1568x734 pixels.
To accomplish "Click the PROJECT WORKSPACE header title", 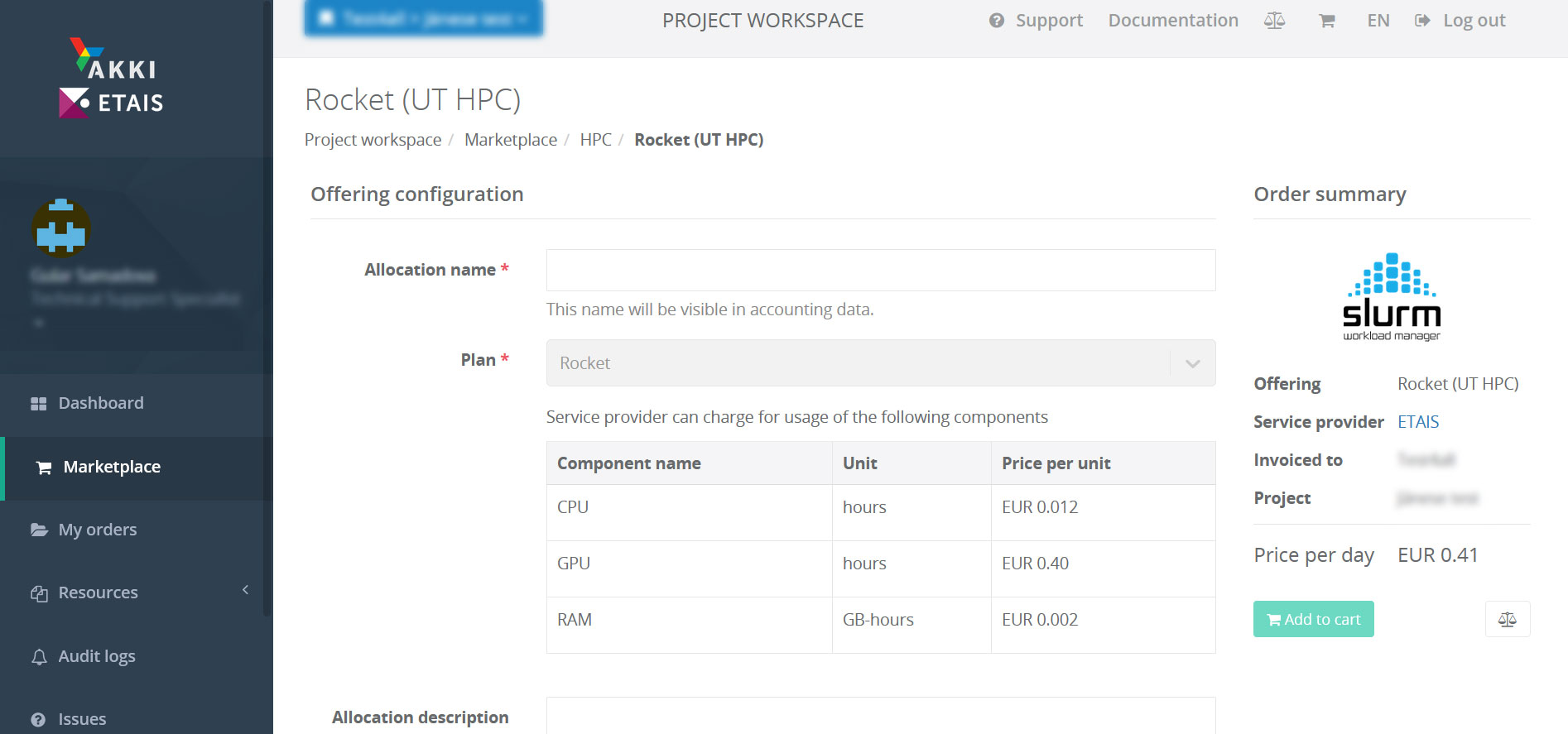I will 762,21.
